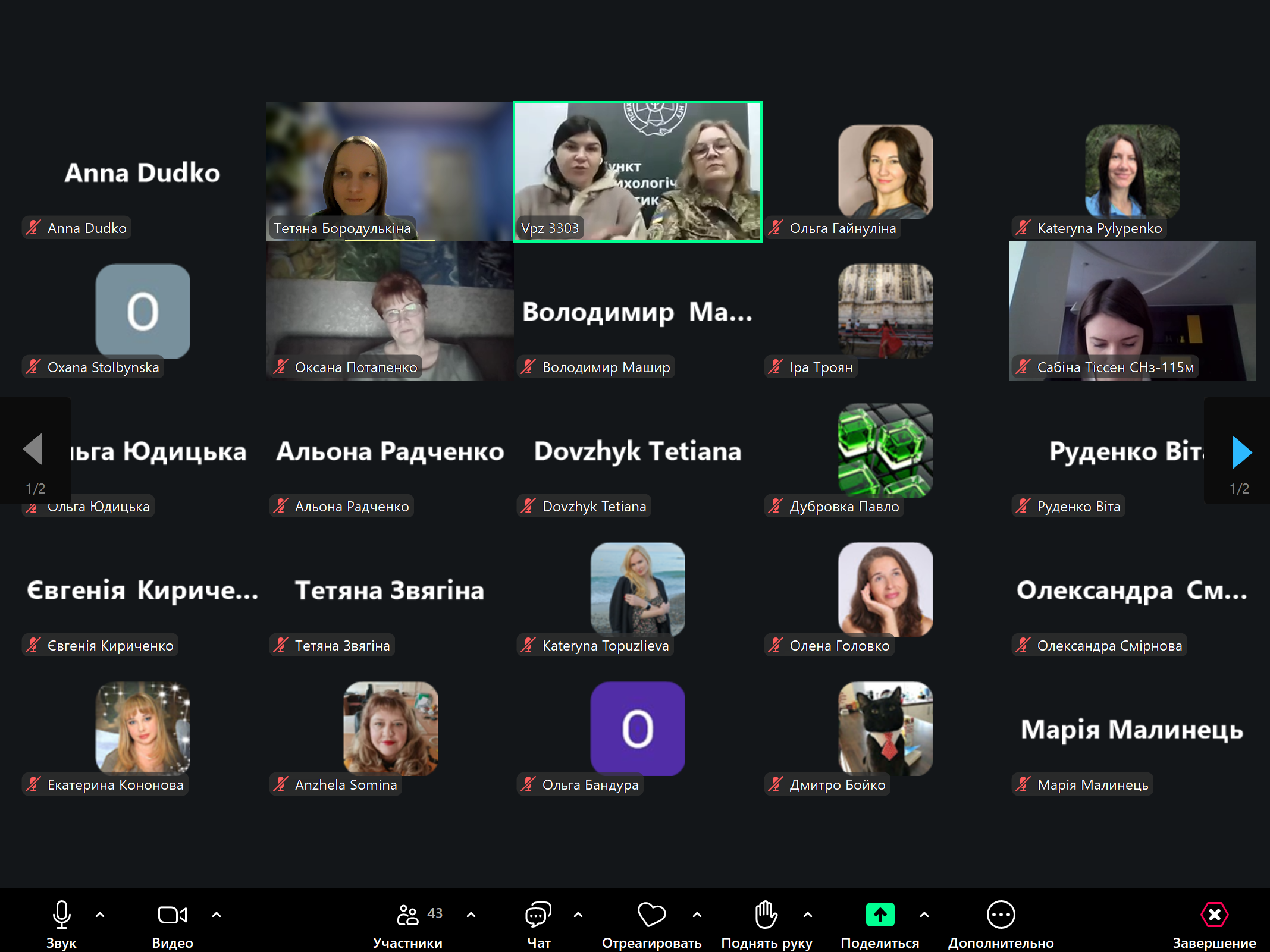Click the microphone Звук icon

click(x=61, y=915)
